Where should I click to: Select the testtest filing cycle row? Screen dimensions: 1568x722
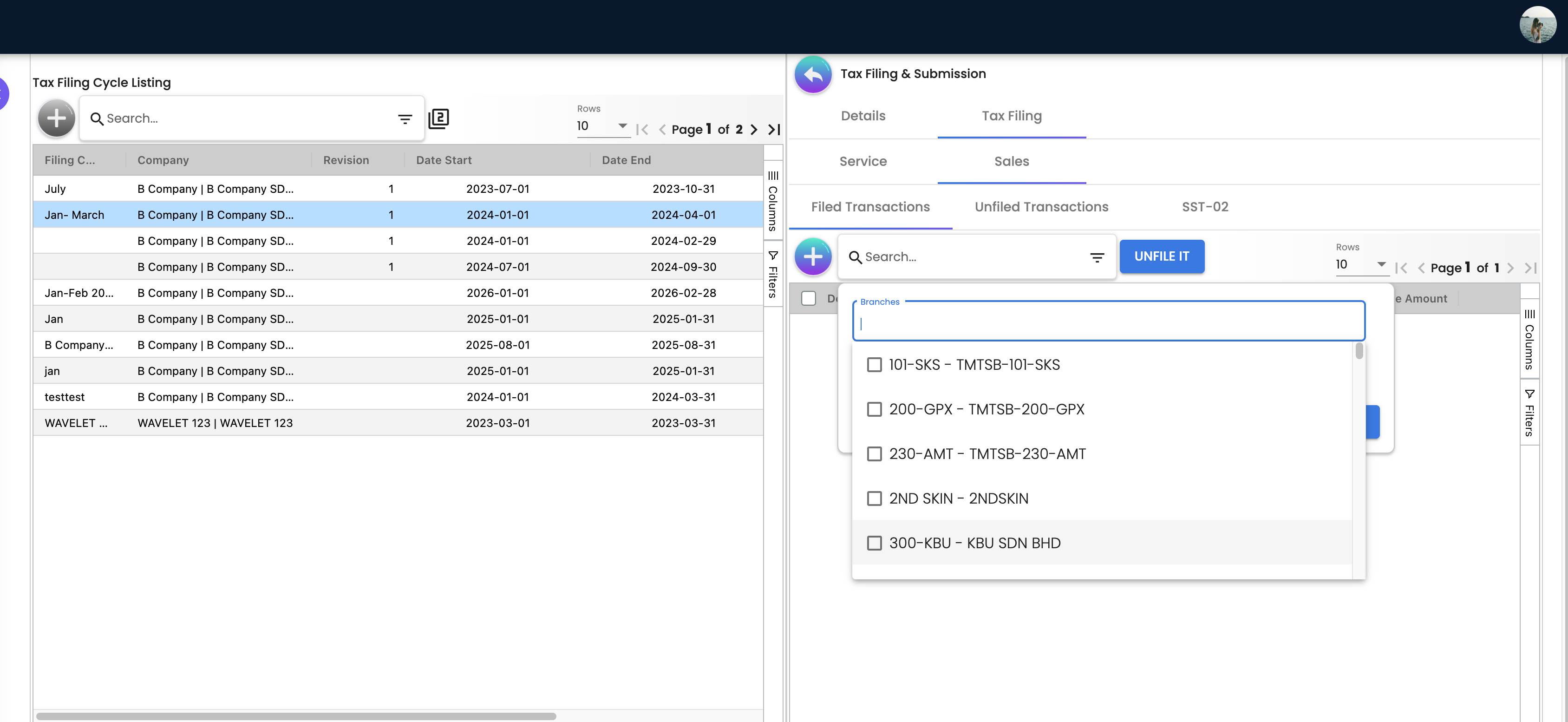tap(398, 397)
